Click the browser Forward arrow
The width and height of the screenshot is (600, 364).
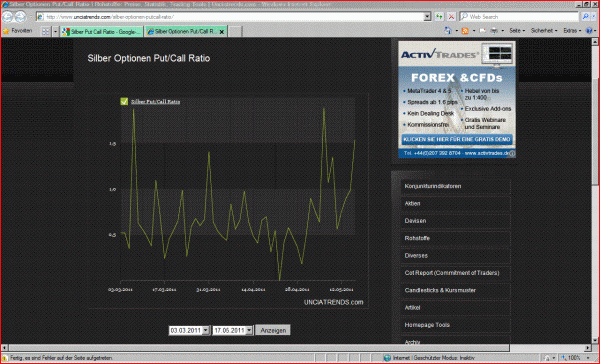point(20,16)
